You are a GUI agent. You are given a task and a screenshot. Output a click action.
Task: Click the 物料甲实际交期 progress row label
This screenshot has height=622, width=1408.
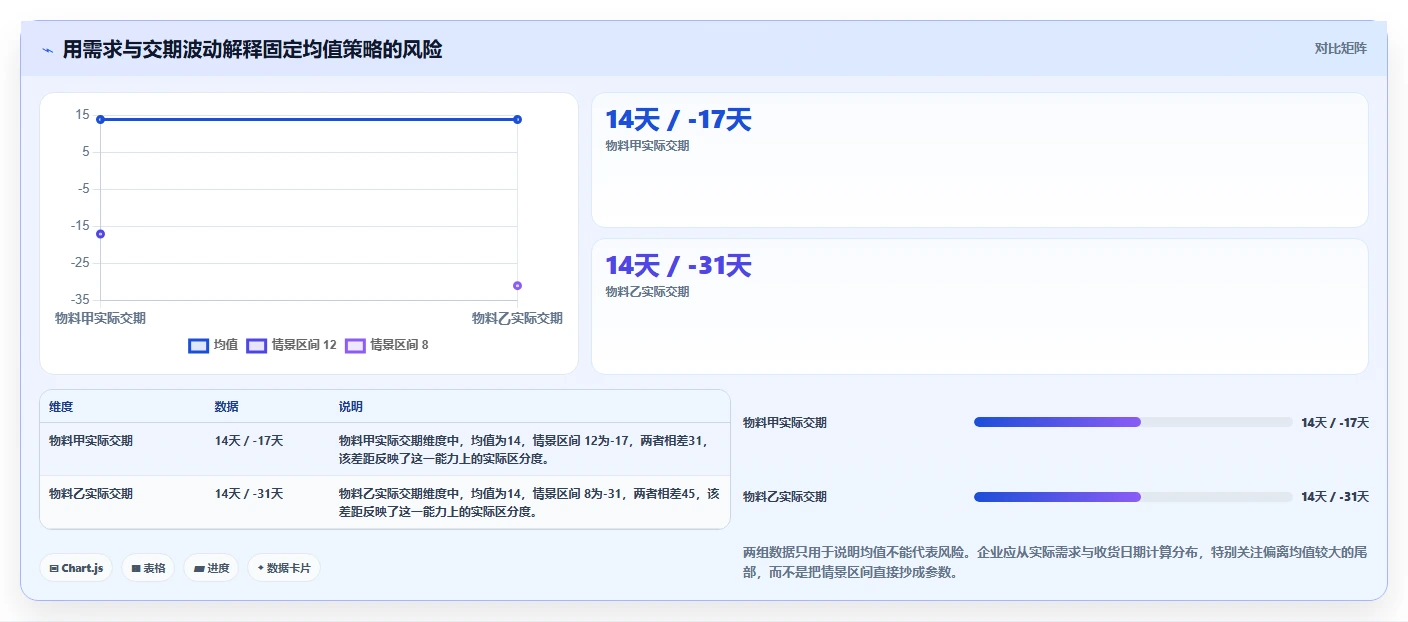pos(785,423)
